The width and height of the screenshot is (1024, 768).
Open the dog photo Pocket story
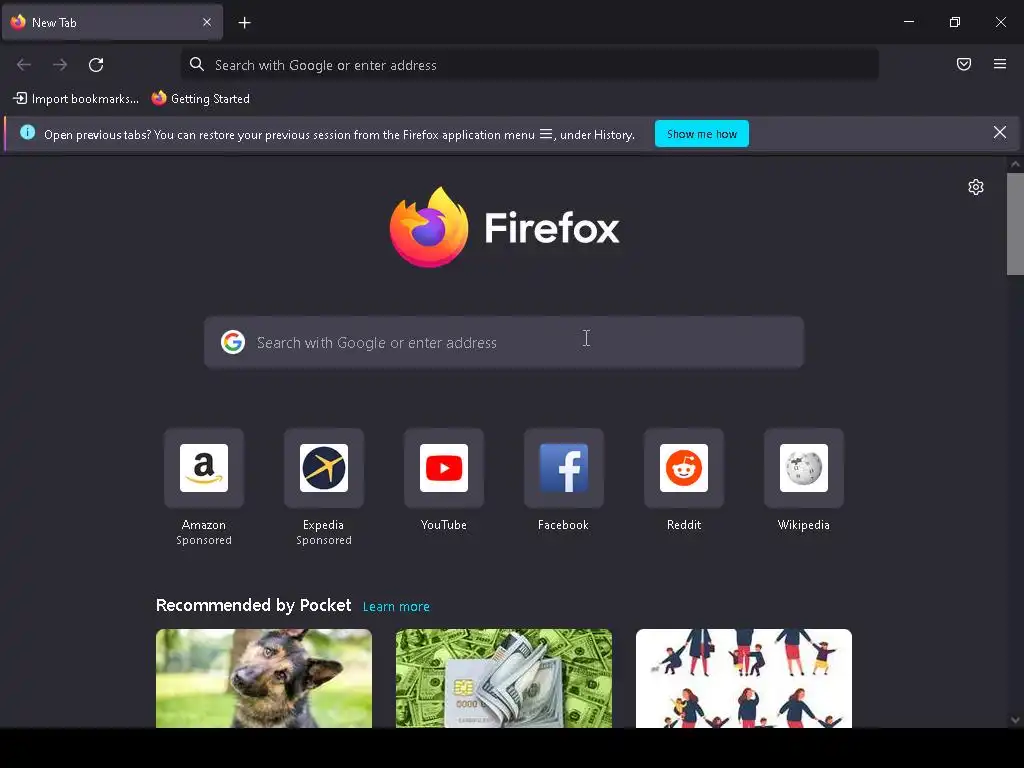pos(264,678)
